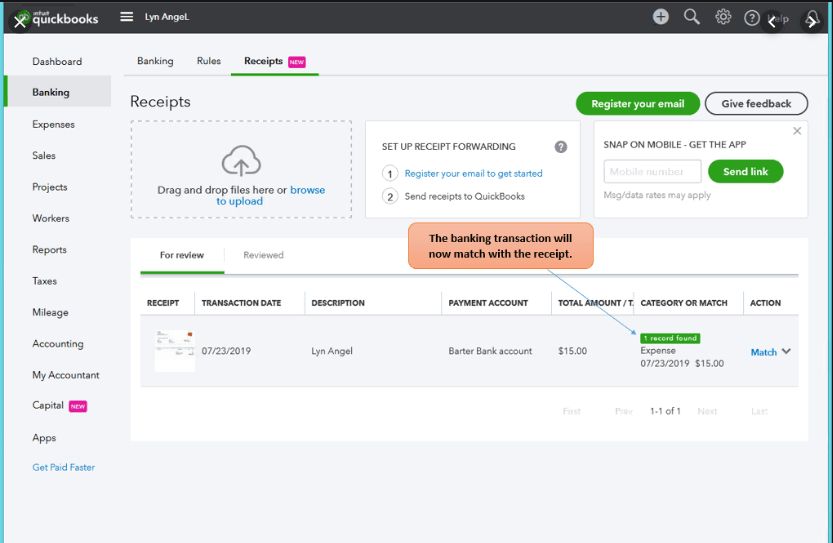Viewport: 833px width, 543px height.
Task: Click the Match action link
Action: (763, 352)
